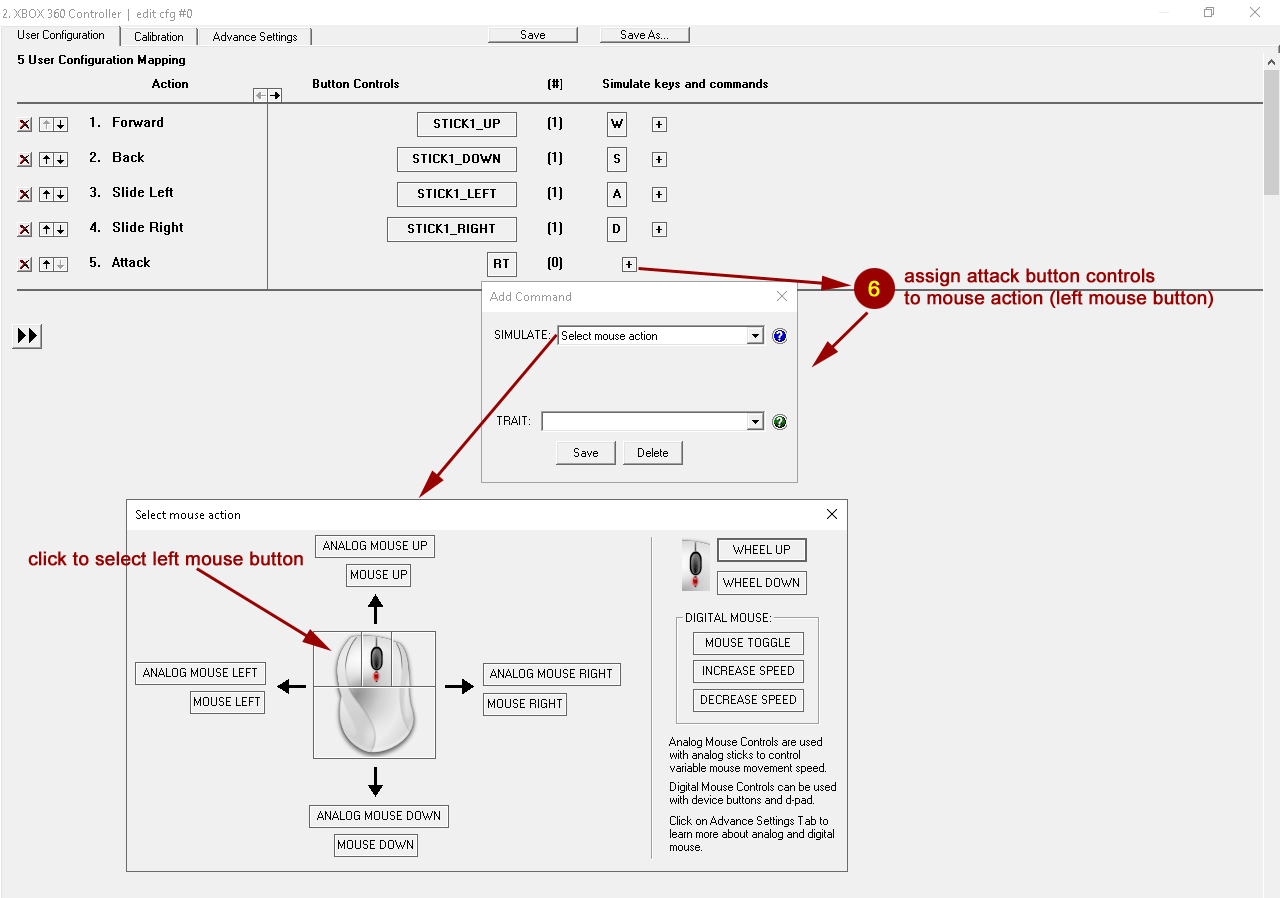Toggle the column width arrow expander

pos(267,95)
